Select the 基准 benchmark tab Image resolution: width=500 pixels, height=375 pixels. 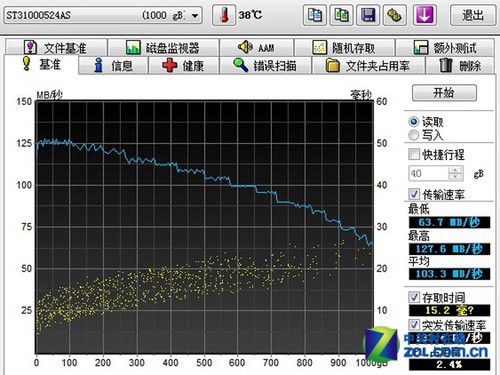tap(41, 64)
